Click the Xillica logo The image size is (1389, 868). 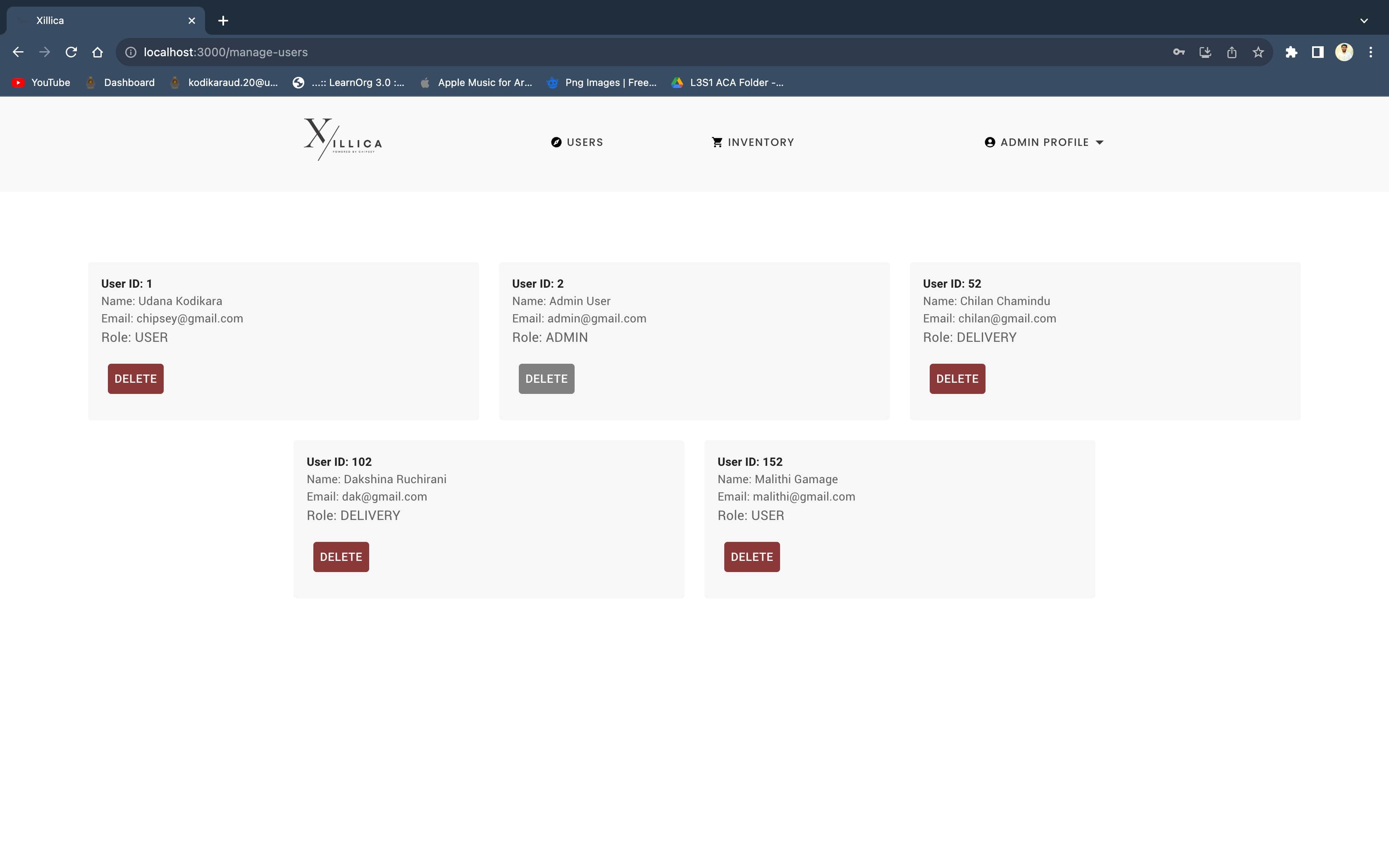[x=343, y=140]
